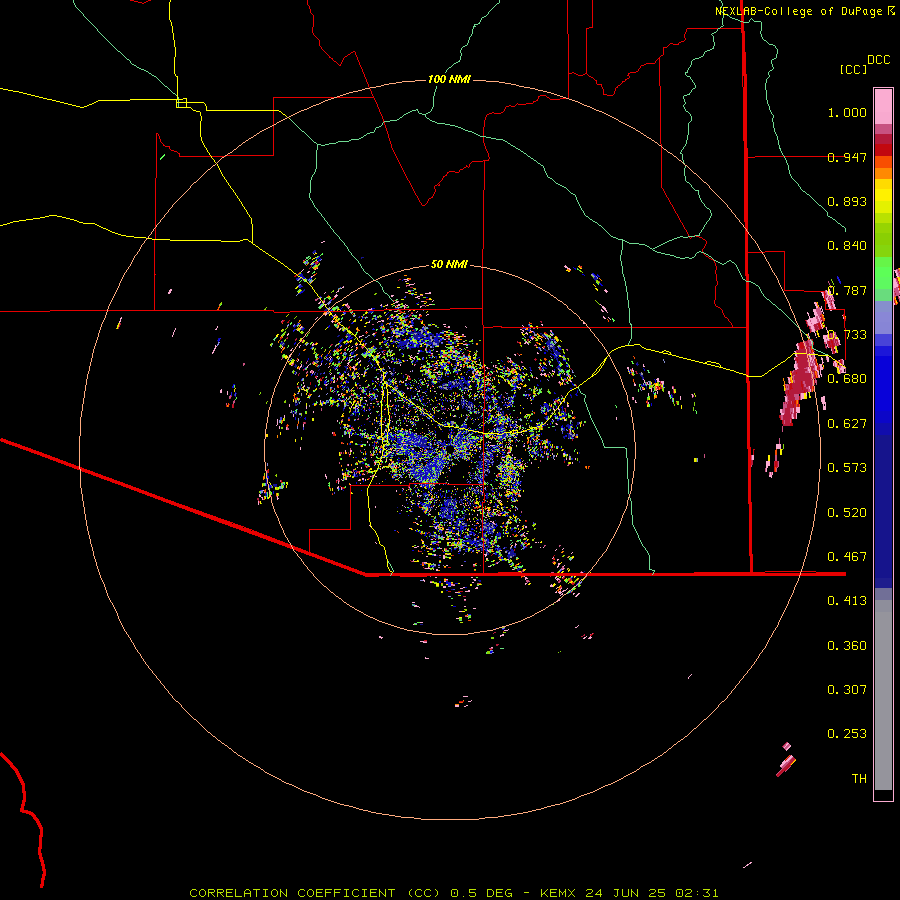Click the 50 NMI range ring label
The image size is (900, 900).
(x=449, y=264)
